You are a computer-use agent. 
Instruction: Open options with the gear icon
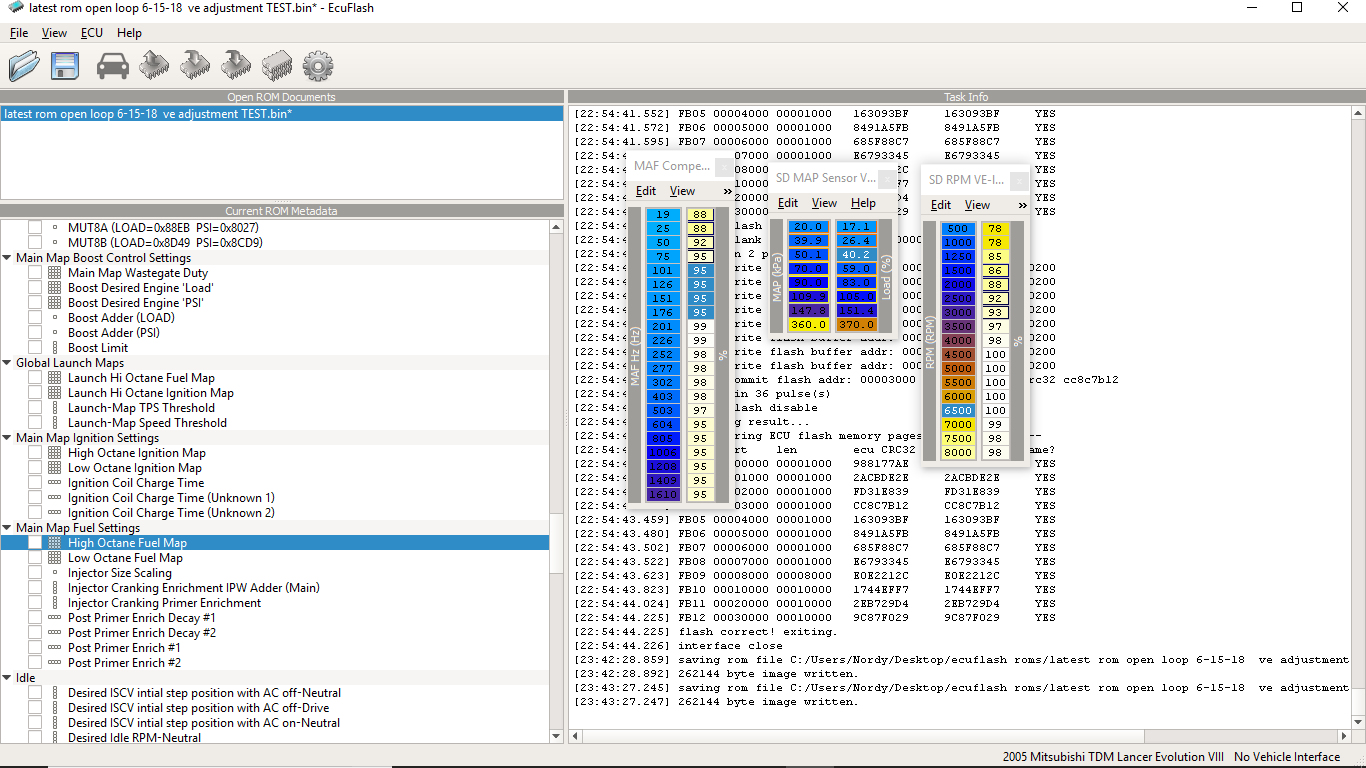317,67
